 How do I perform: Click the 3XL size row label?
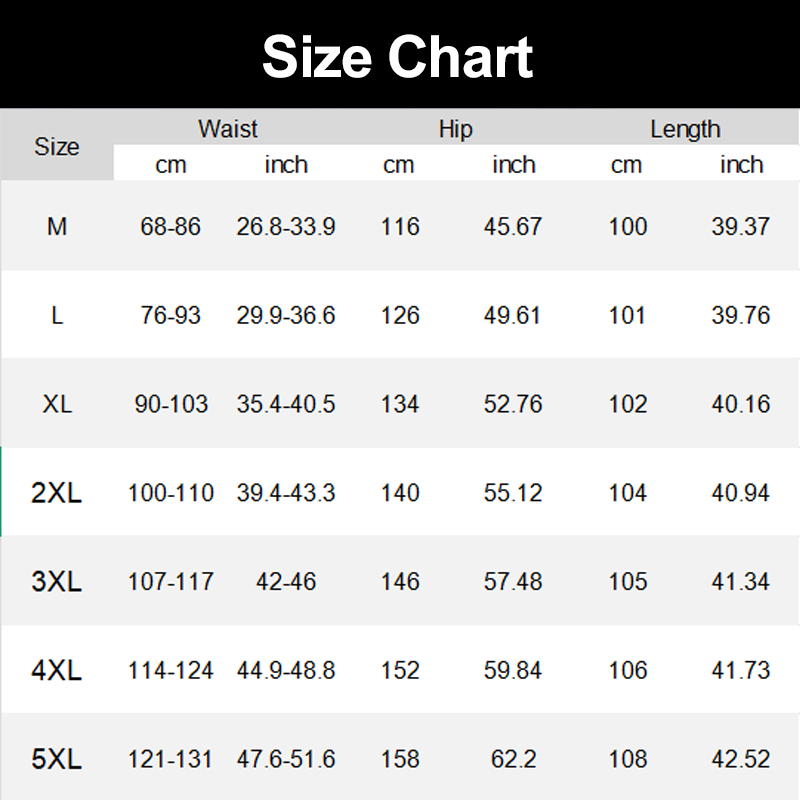click(57, 581)
